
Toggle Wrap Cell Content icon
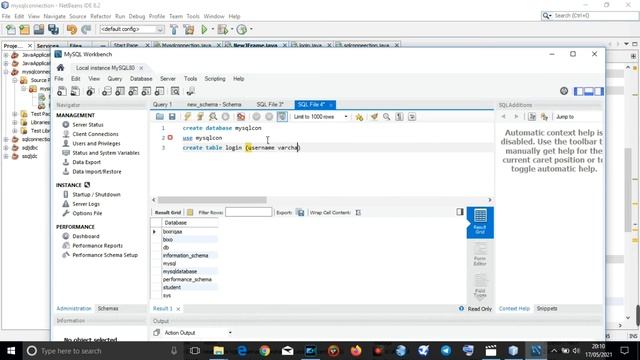358,212
